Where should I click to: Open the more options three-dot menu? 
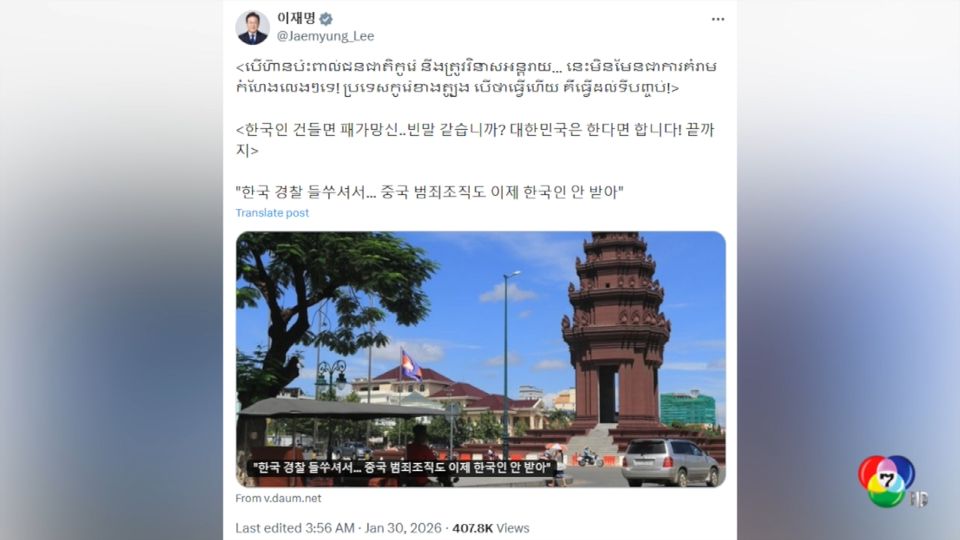pos(718,20)
